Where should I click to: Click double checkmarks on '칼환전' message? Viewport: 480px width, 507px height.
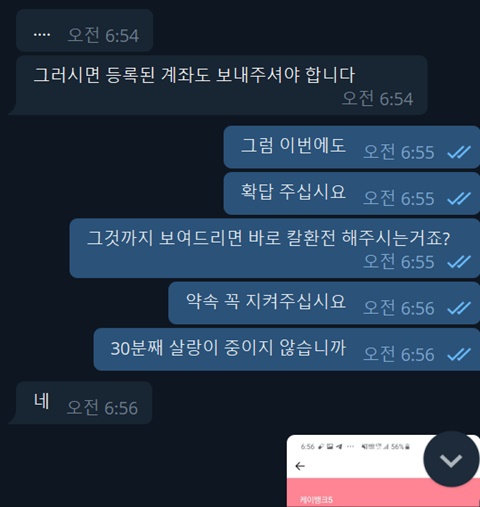click(x=459, y=262)
